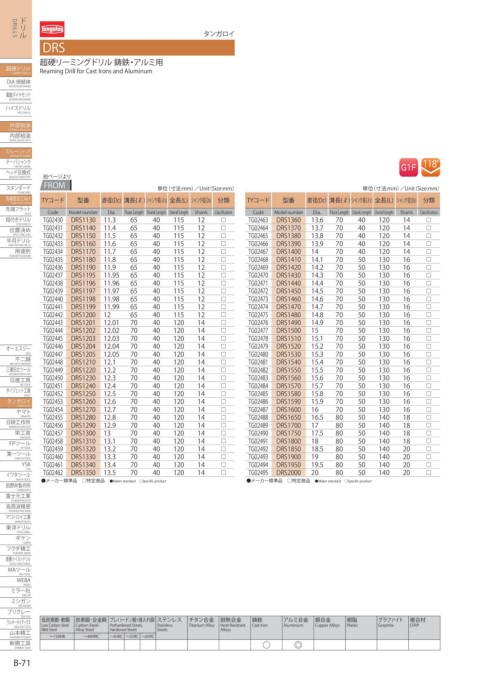
Task: Open the ギケン sidebar tab
Action: (16, 539)
